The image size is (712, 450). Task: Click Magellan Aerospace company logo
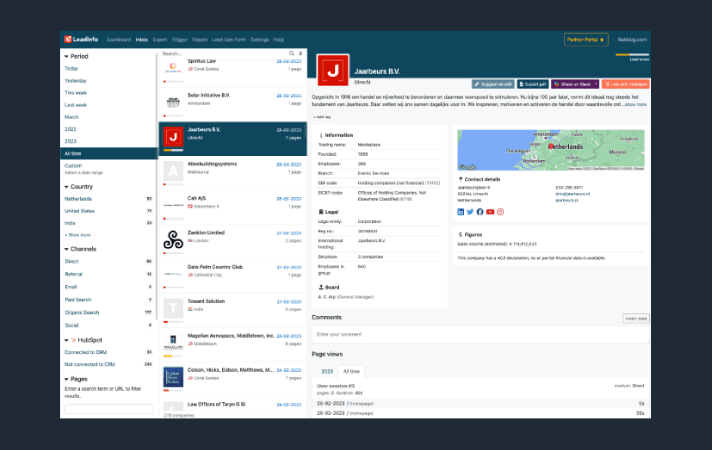click(x=173, y=342)
